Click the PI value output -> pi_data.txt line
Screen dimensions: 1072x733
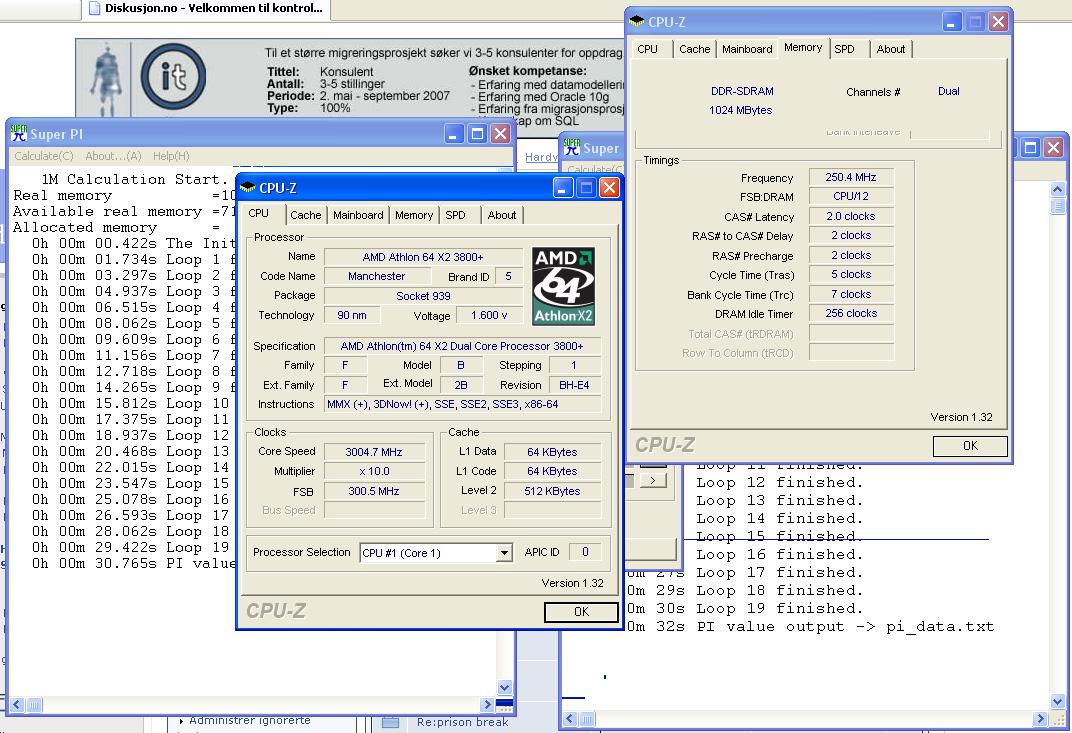(x=811, y=627)
